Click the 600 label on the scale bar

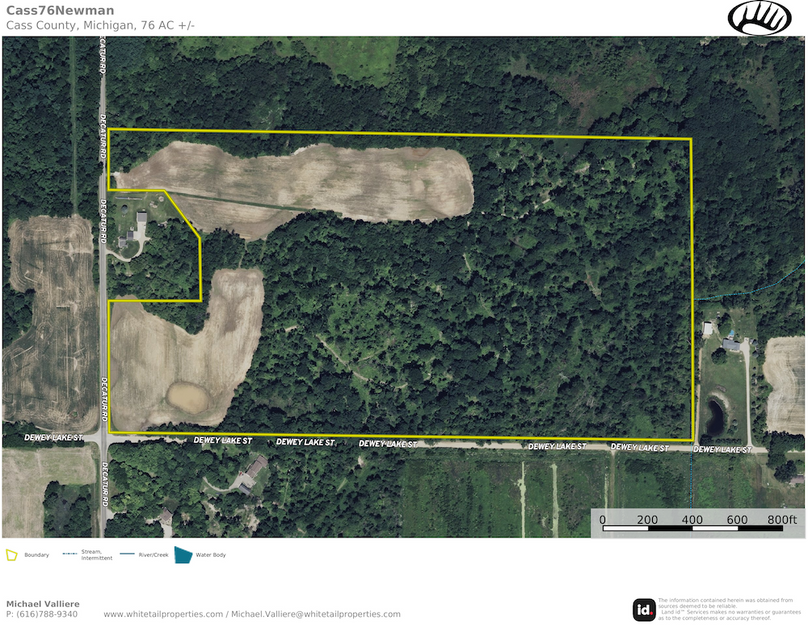pos(737,519)
